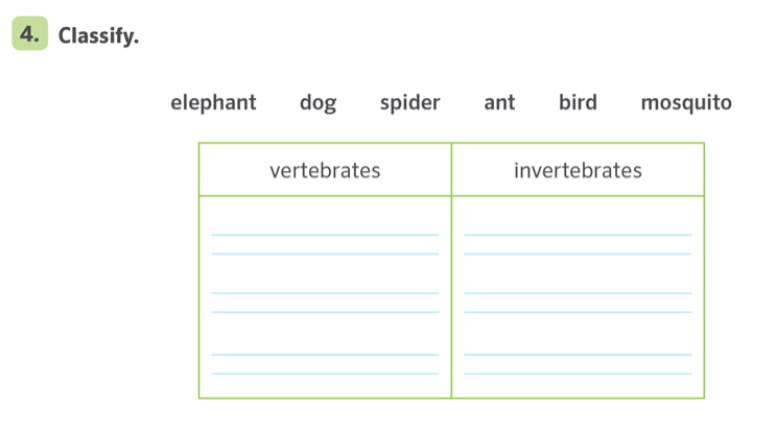Click the green number 4 badge
757x427 pixels.
click(30, 33)
